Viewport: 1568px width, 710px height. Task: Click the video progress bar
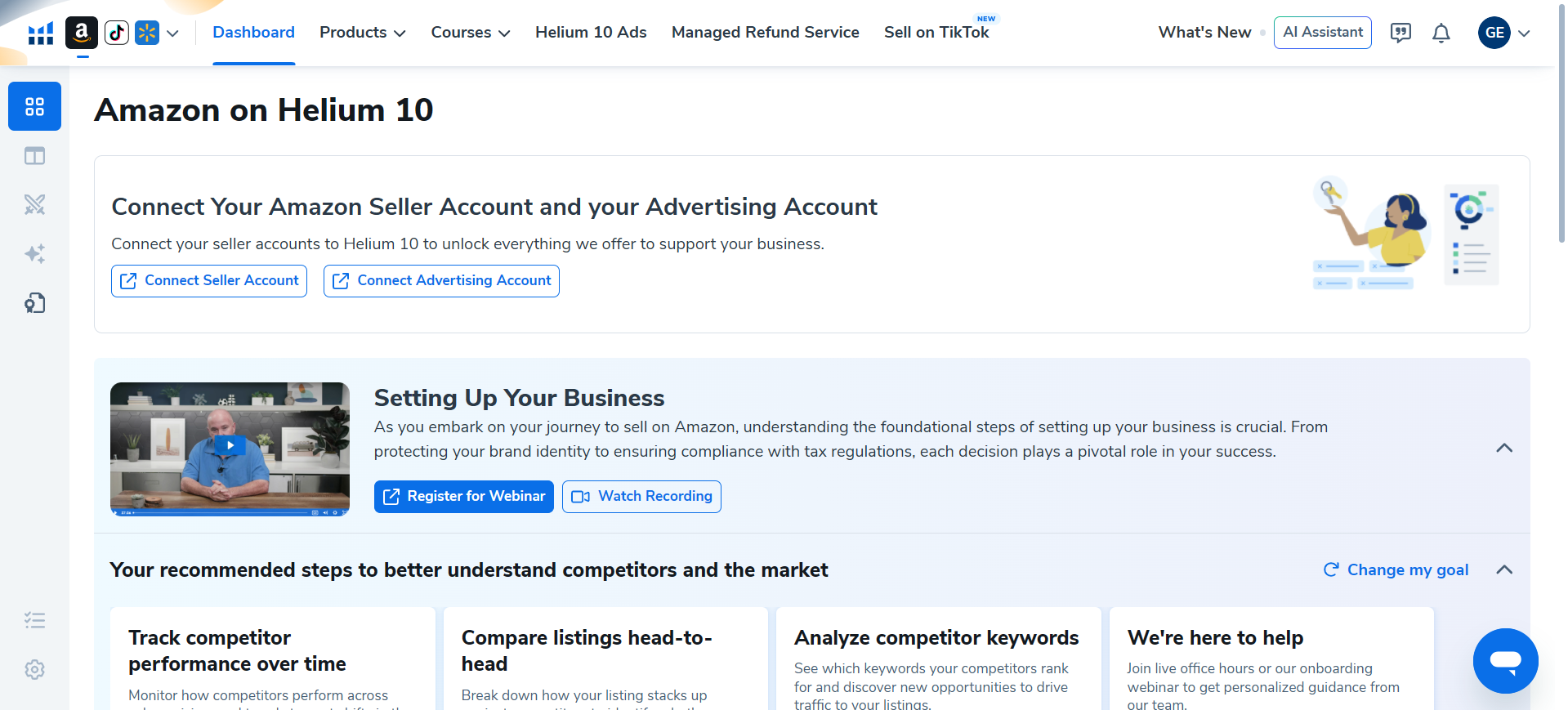pyautogui.click(x=221, y=513)
